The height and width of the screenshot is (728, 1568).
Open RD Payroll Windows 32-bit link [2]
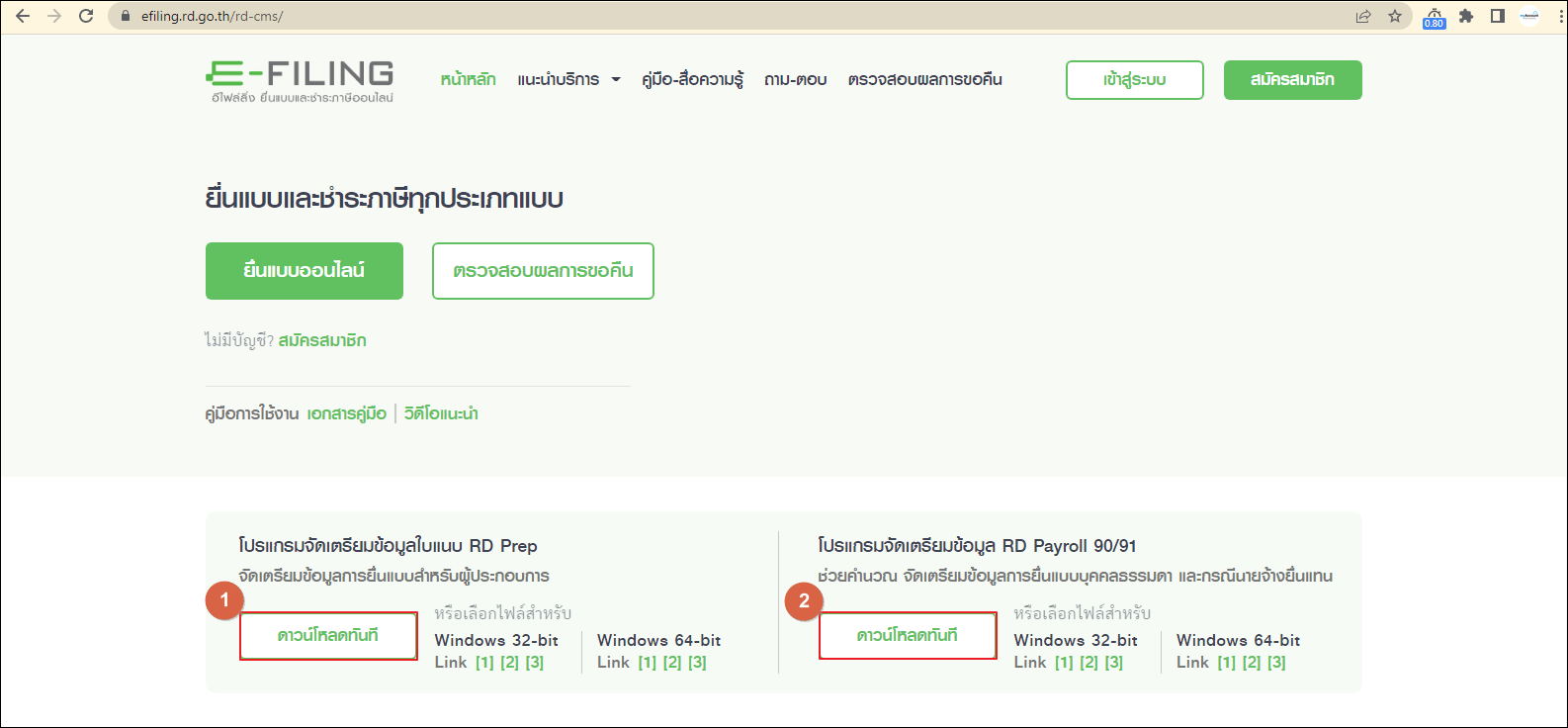1089,663
